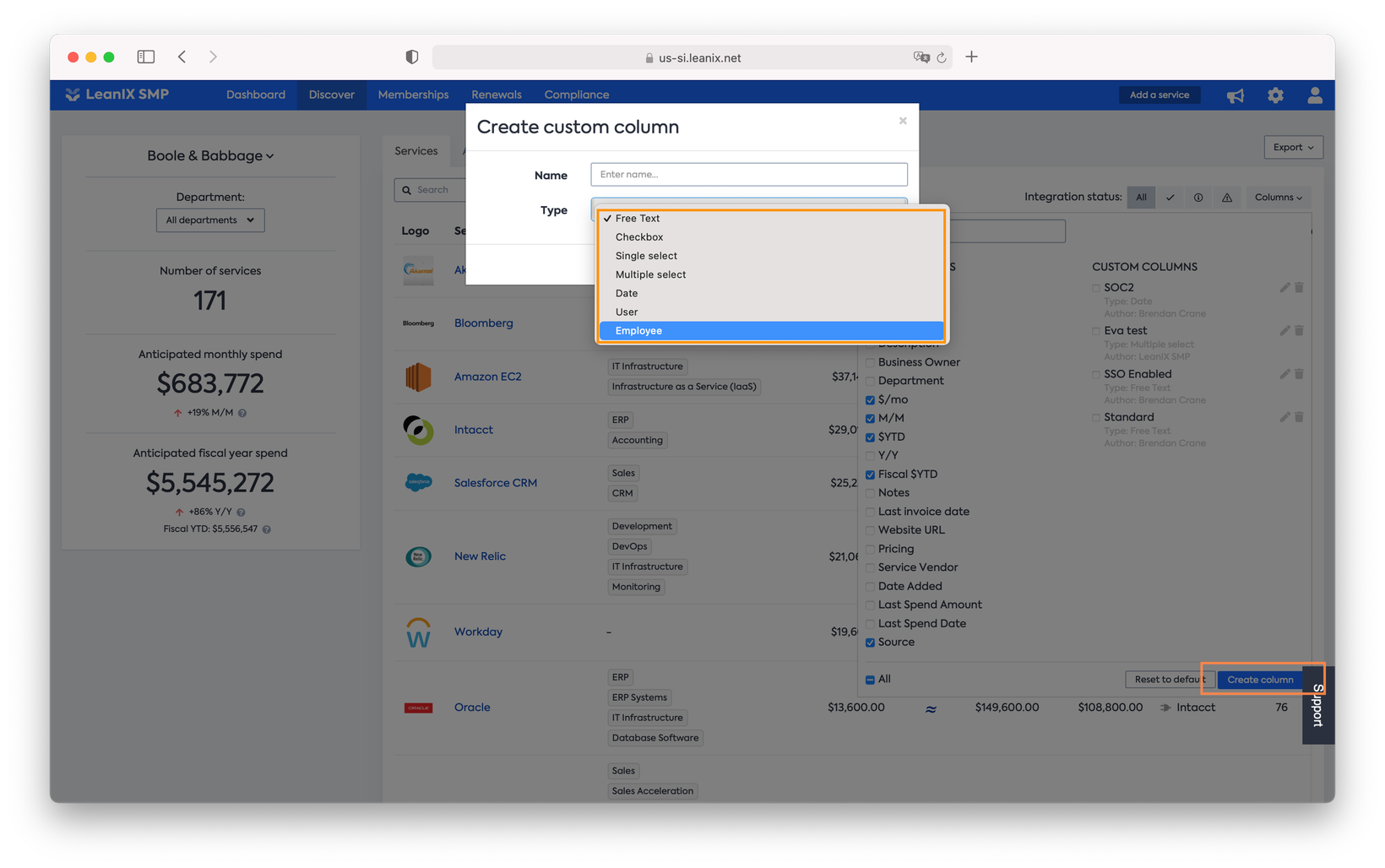Viewport: 1385px width, 868px height.
Task: Go back with browser back arrow
Action: point(182,57)
